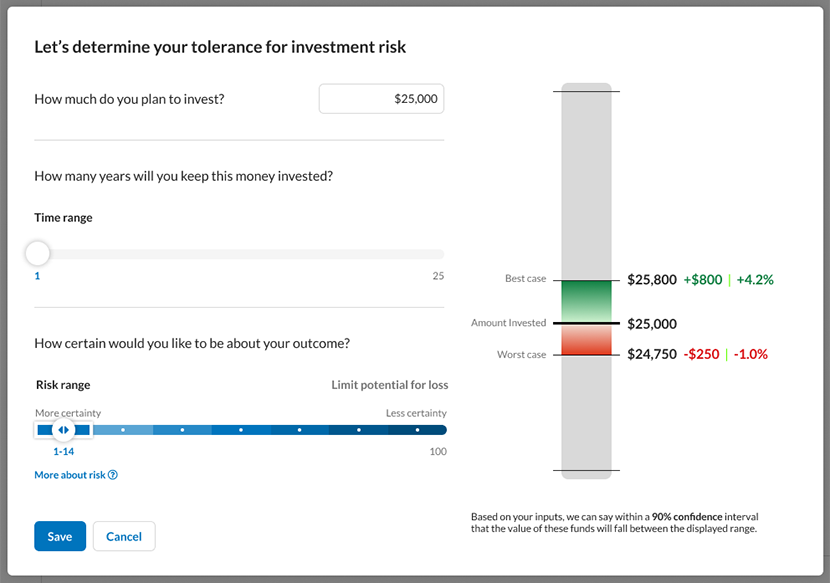
Task: Click the "100" label at the risk slider end
Action: tap(439, 451)
